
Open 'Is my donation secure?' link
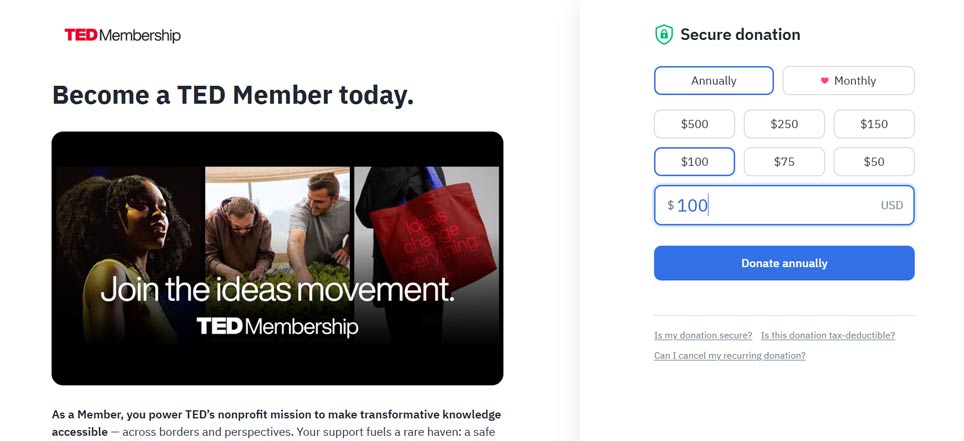(702, 336)
